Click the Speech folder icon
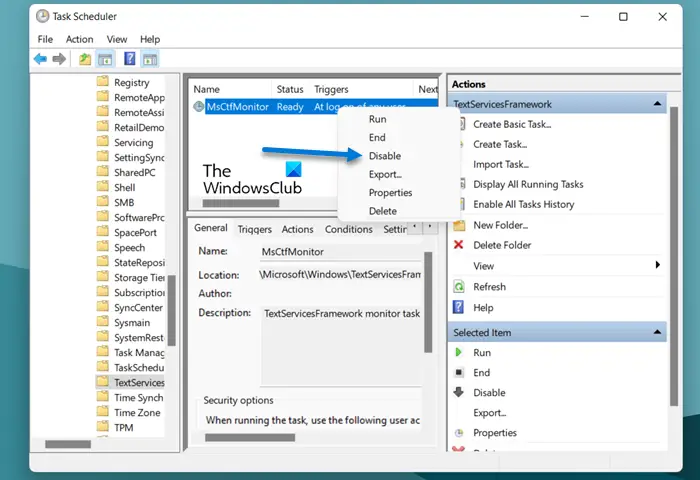 103,247
